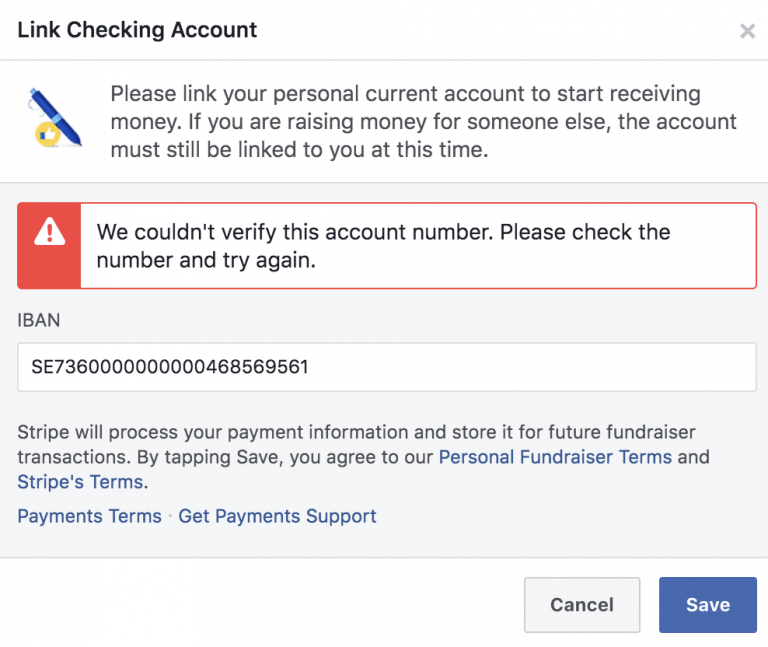Focus the IBAN input field
The width and height of the screenshot is (768, 647).
(x=386, y=367)
